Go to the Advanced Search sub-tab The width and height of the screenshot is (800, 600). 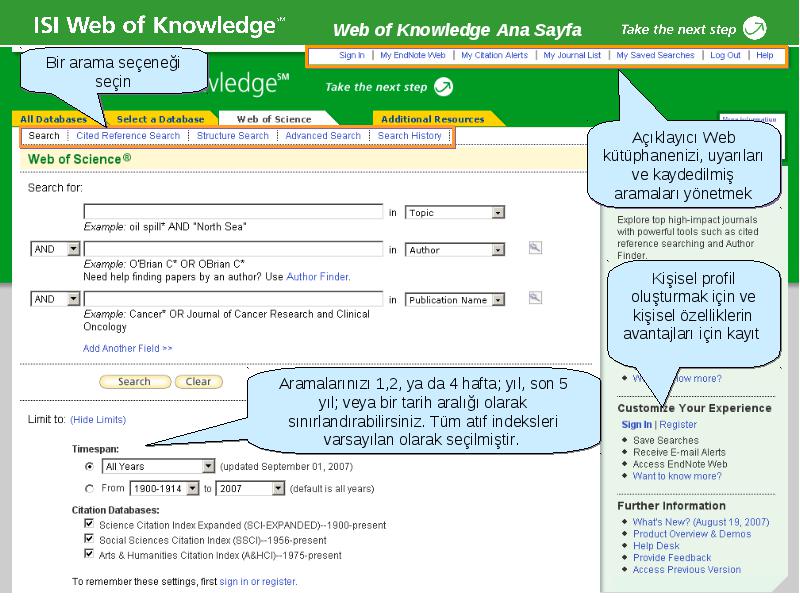[323, 136]
